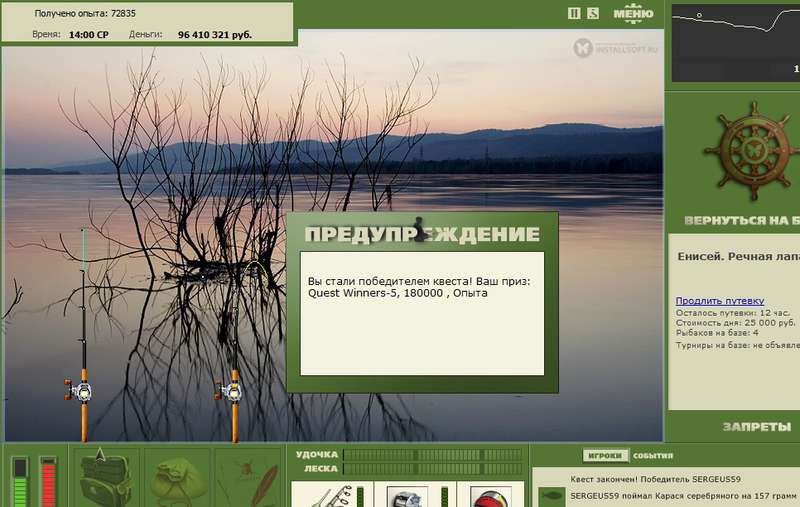800x507 pixels.
Task: Click event 'SERGEUS59 поймал Карася серебряного'
Action: coord(683,496)
